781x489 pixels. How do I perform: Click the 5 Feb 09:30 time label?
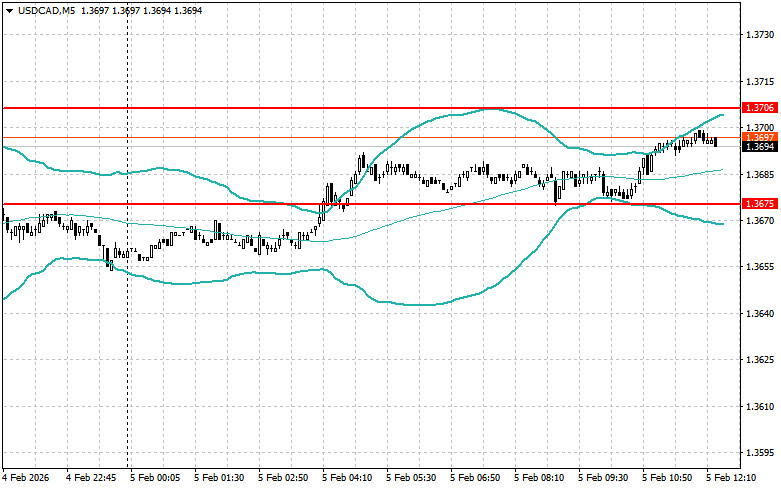[603, 478]
